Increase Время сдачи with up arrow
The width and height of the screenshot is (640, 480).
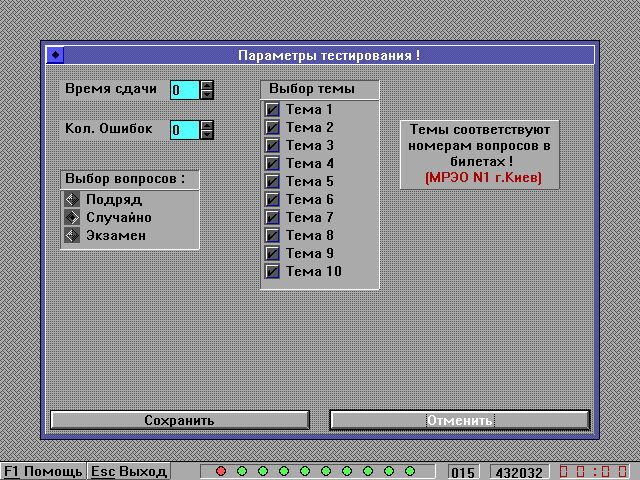207,85
